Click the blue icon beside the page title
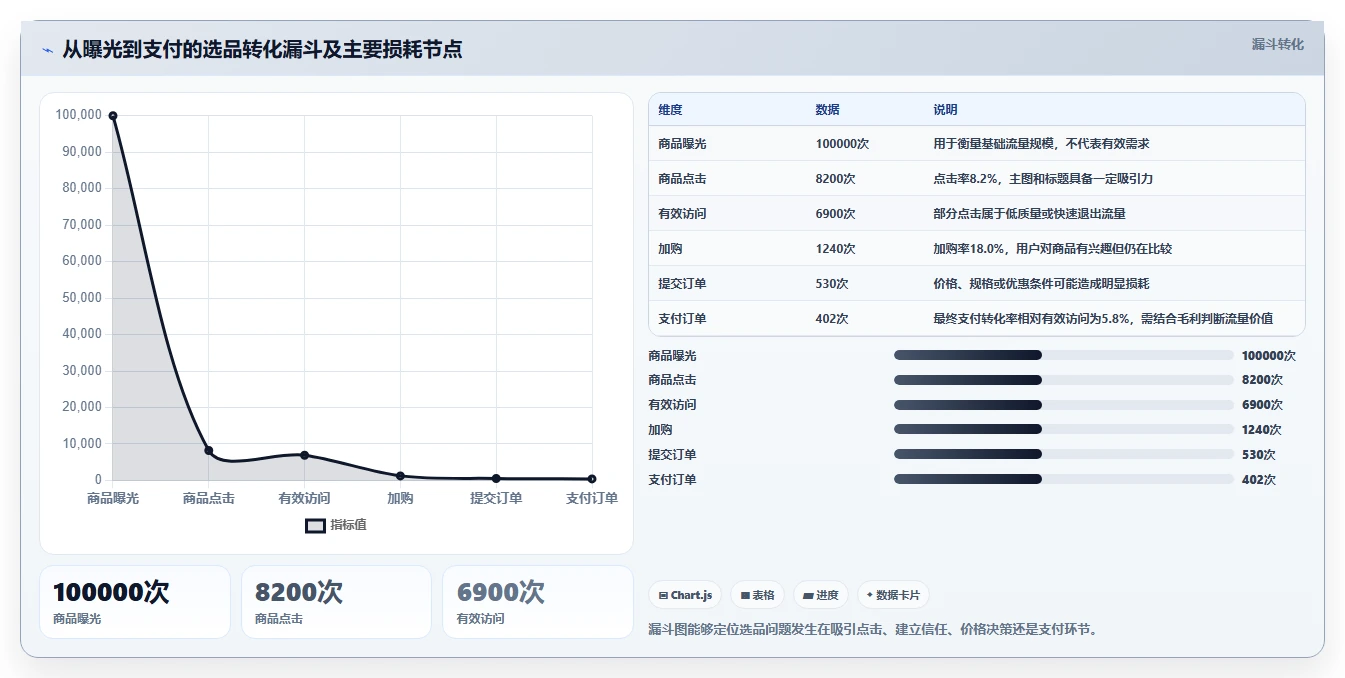Image resolution: width=1345 pixels, height=678 pixels. (x=47, y=50)
